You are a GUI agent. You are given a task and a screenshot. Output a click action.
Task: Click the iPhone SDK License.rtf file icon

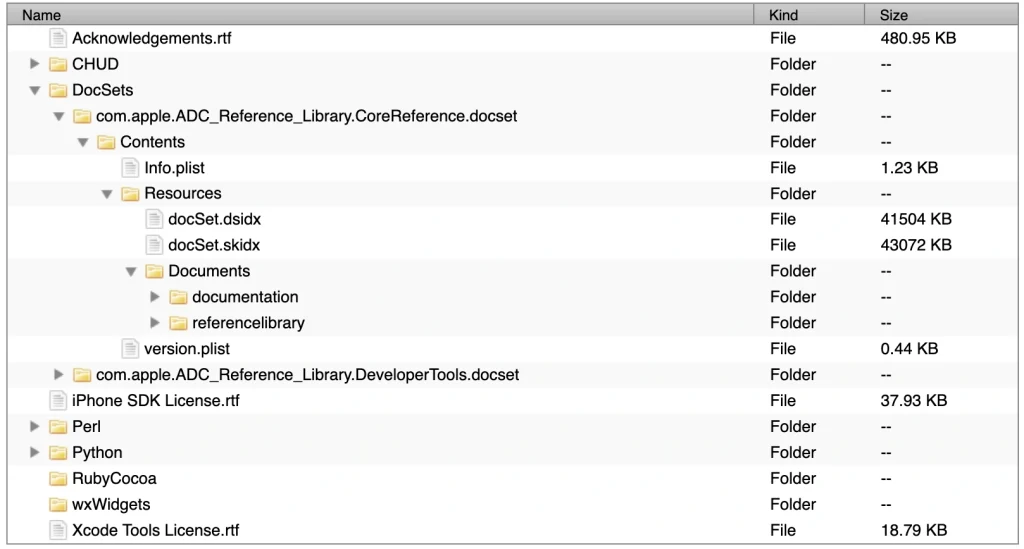pos(58,401)
